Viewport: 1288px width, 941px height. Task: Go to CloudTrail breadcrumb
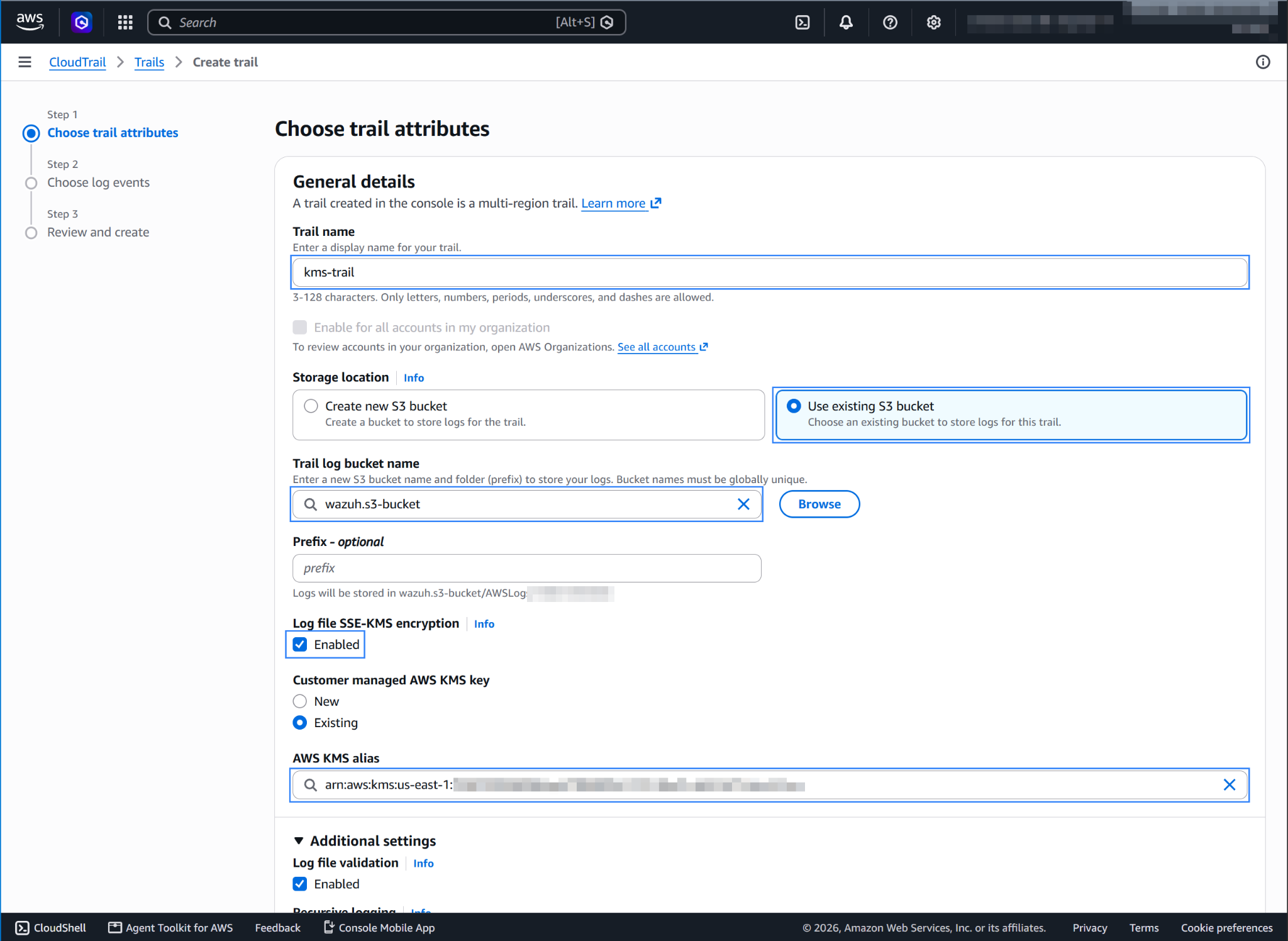click(77, 62)
